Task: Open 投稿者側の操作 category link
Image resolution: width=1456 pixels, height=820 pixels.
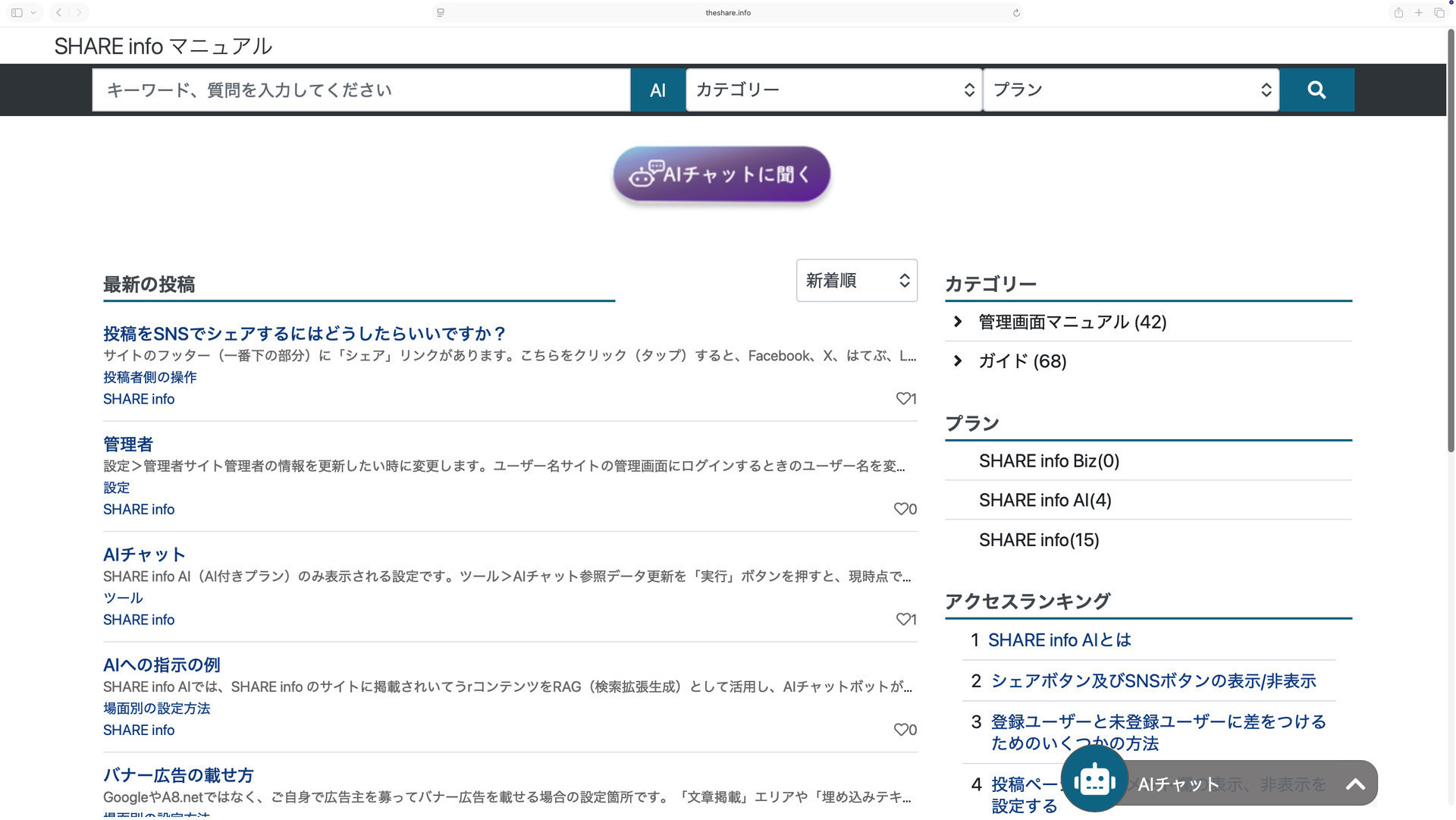Action: tap(149, 377)
